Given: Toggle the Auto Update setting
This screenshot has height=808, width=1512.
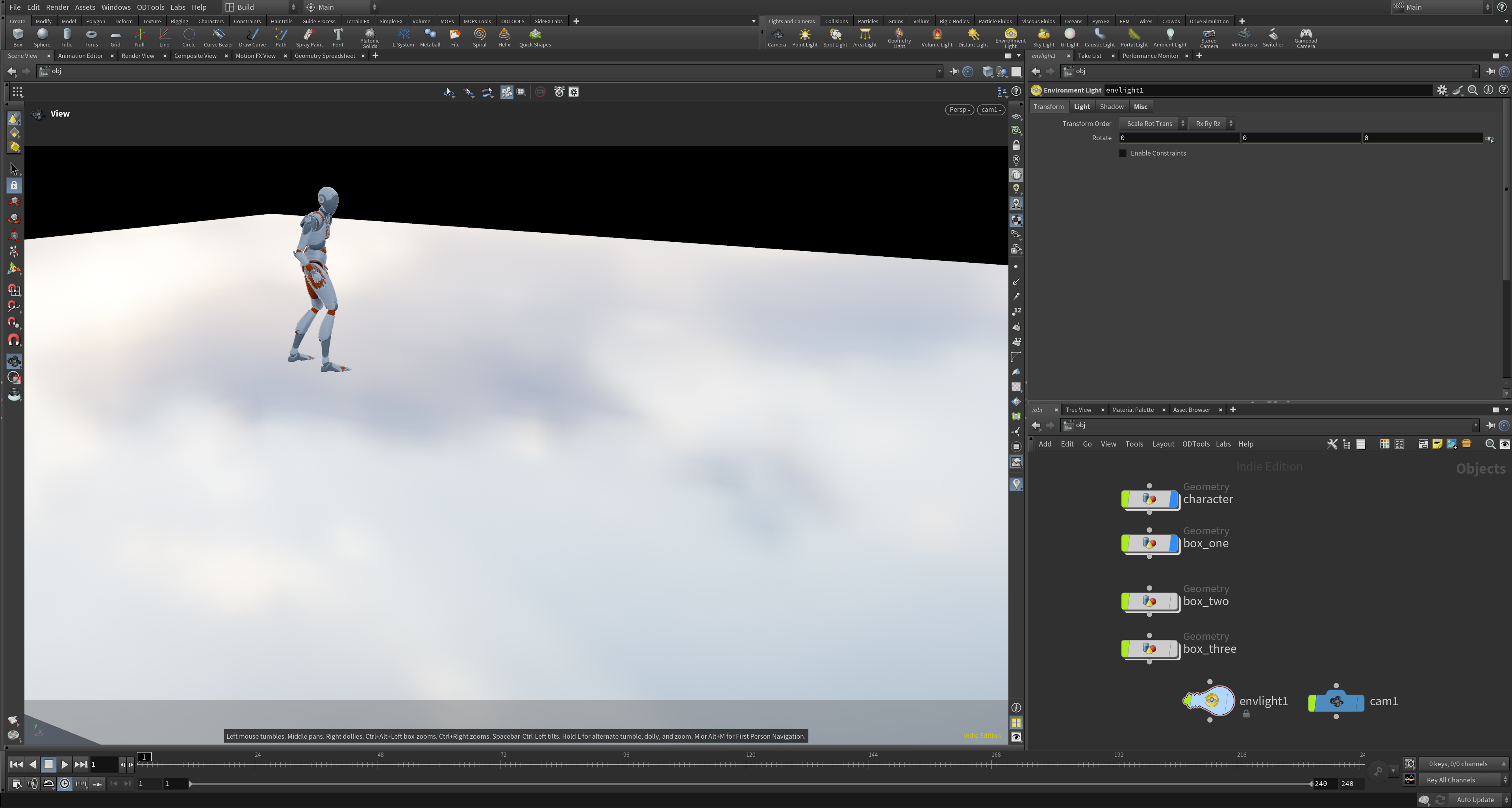Looking at the screenshot, I should [1479, 800].
